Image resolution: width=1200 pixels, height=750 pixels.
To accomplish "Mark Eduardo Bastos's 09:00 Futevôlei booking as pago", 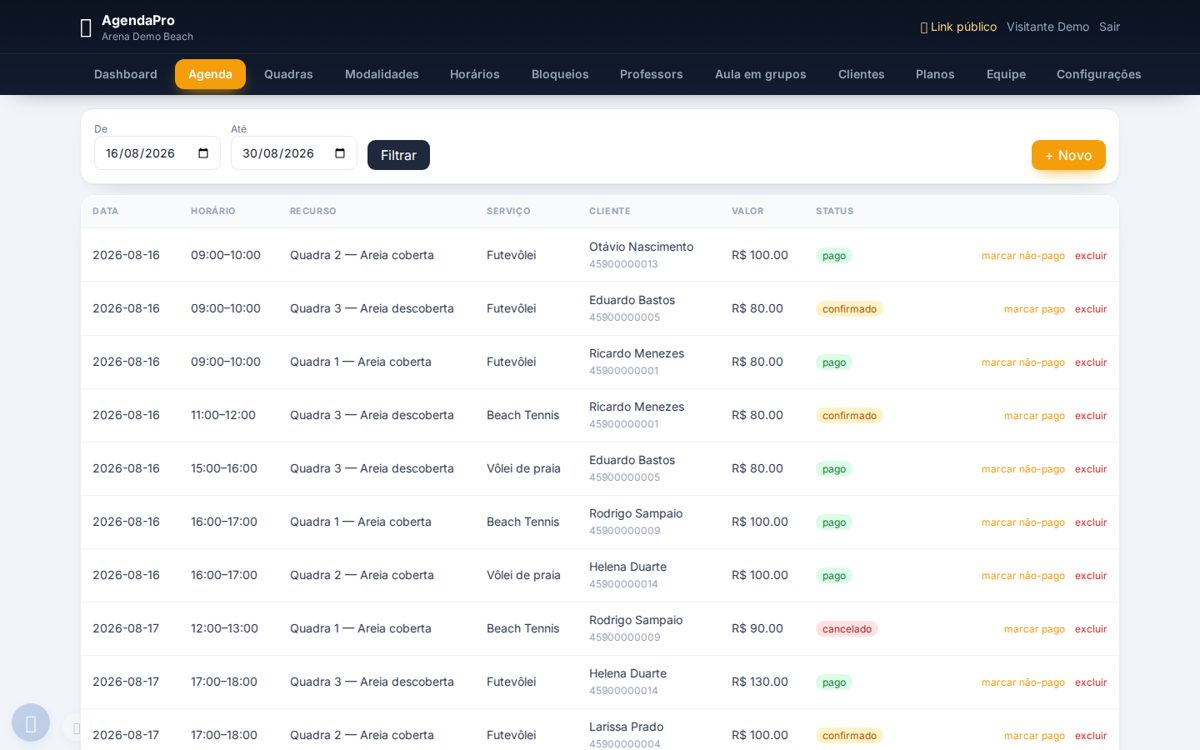I will pyautogui.click(x=1034, y=309).
